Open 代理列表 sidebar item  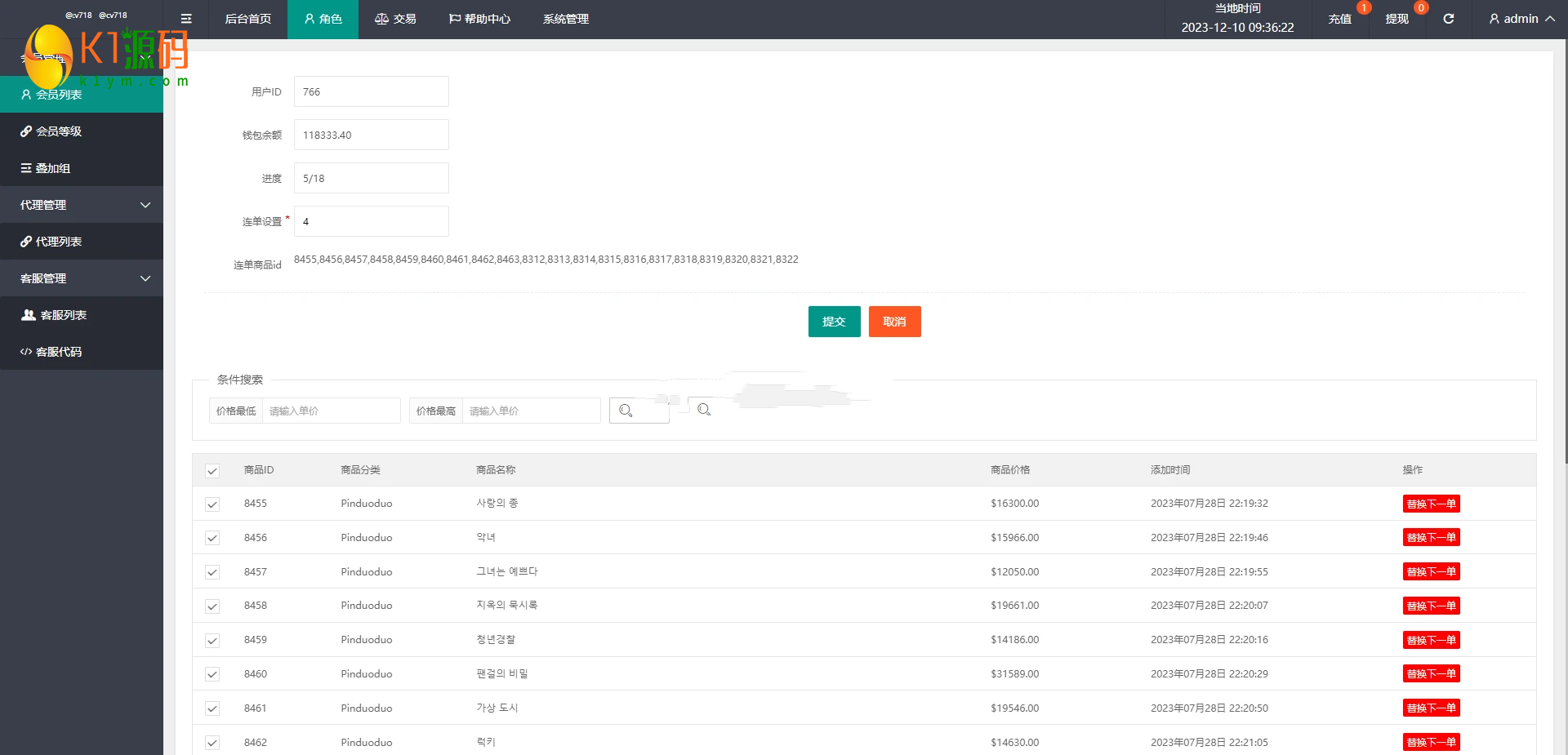[x=82, y=242]
